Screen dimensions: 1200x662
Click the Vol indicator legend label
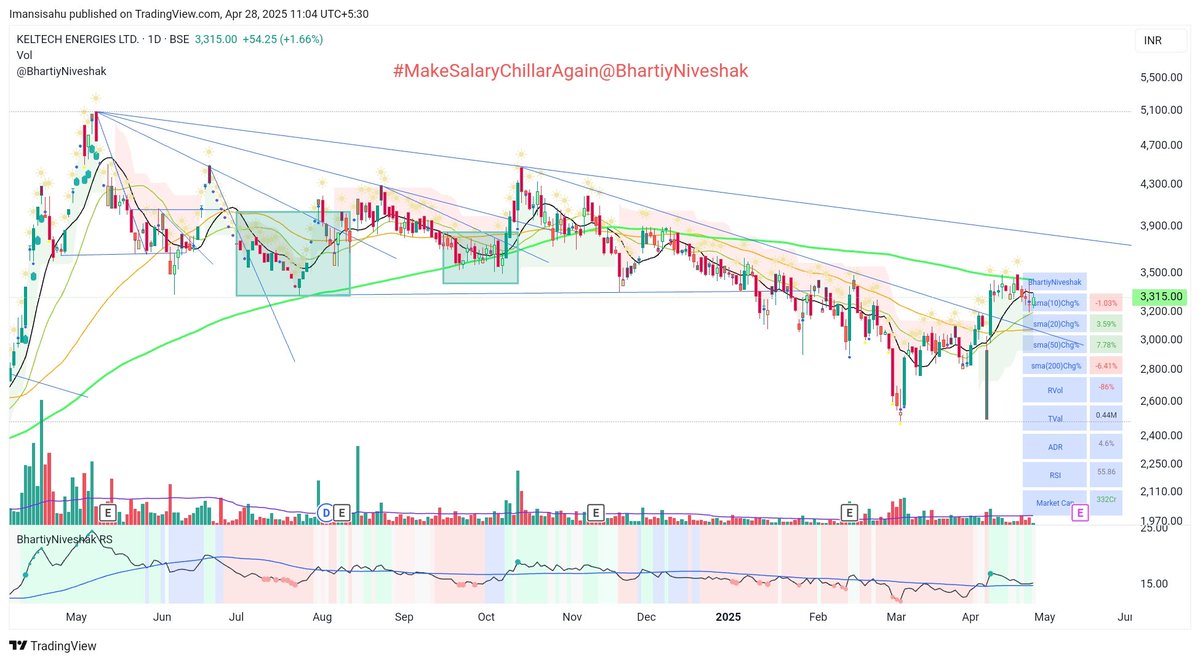click(25, 55)
